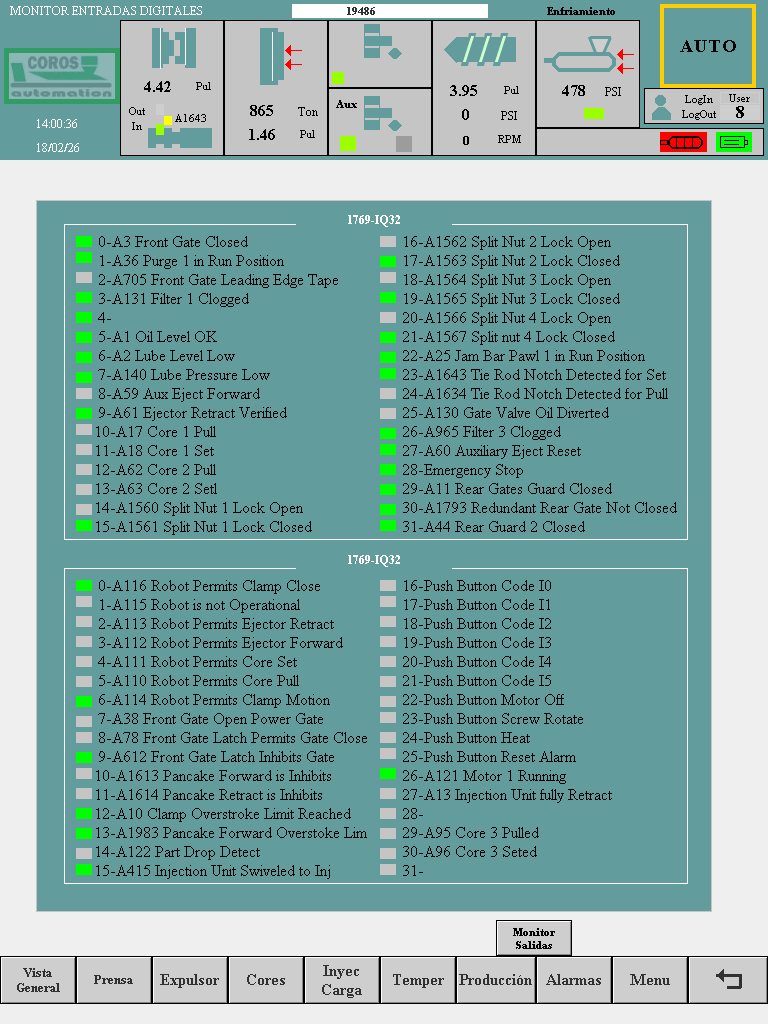Open the Alarmas tab
Screen dimensions: 768x1024
[x=574, y=980]
